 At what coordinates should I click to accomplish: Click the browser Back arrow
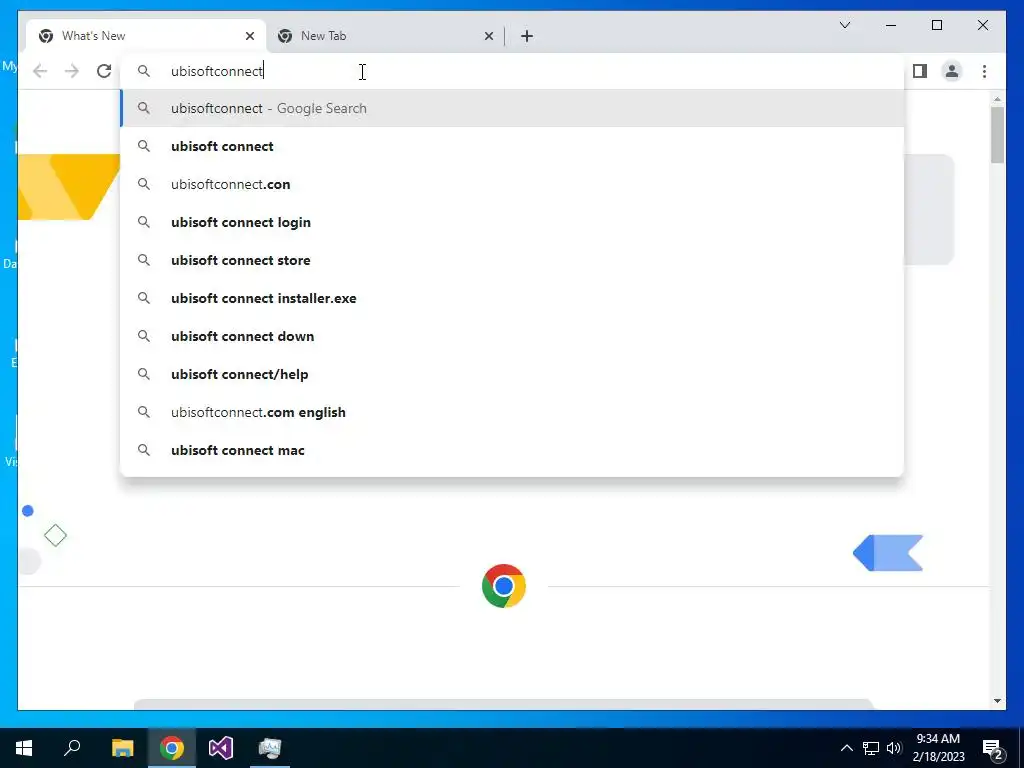point(40,71)
